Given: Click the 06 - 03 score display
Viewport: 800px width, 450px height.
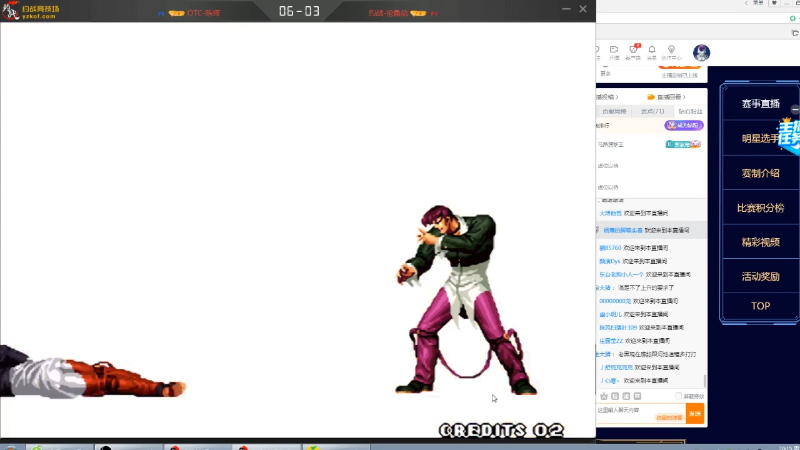Looking at the screenshot, I should [299, 11].
